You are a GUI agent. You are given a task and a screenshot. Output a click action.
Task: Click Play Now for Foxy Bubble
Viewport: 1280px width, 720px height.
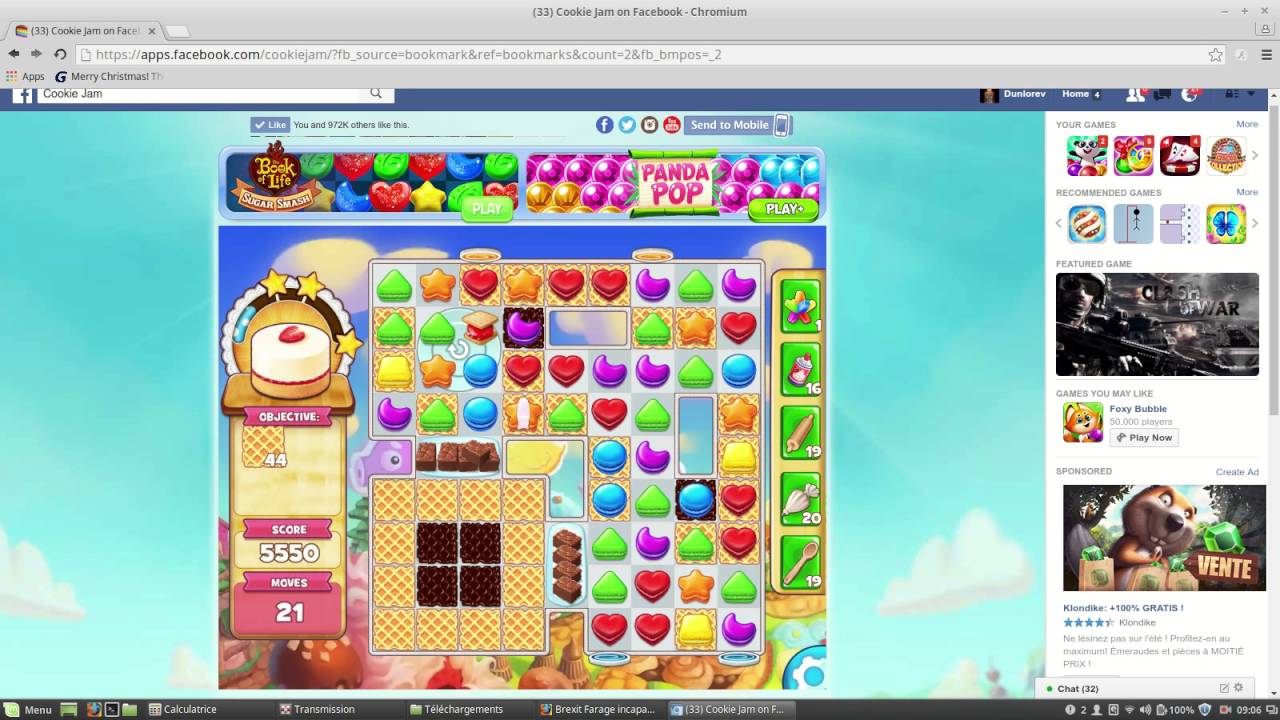click(x=1144, y=437)
